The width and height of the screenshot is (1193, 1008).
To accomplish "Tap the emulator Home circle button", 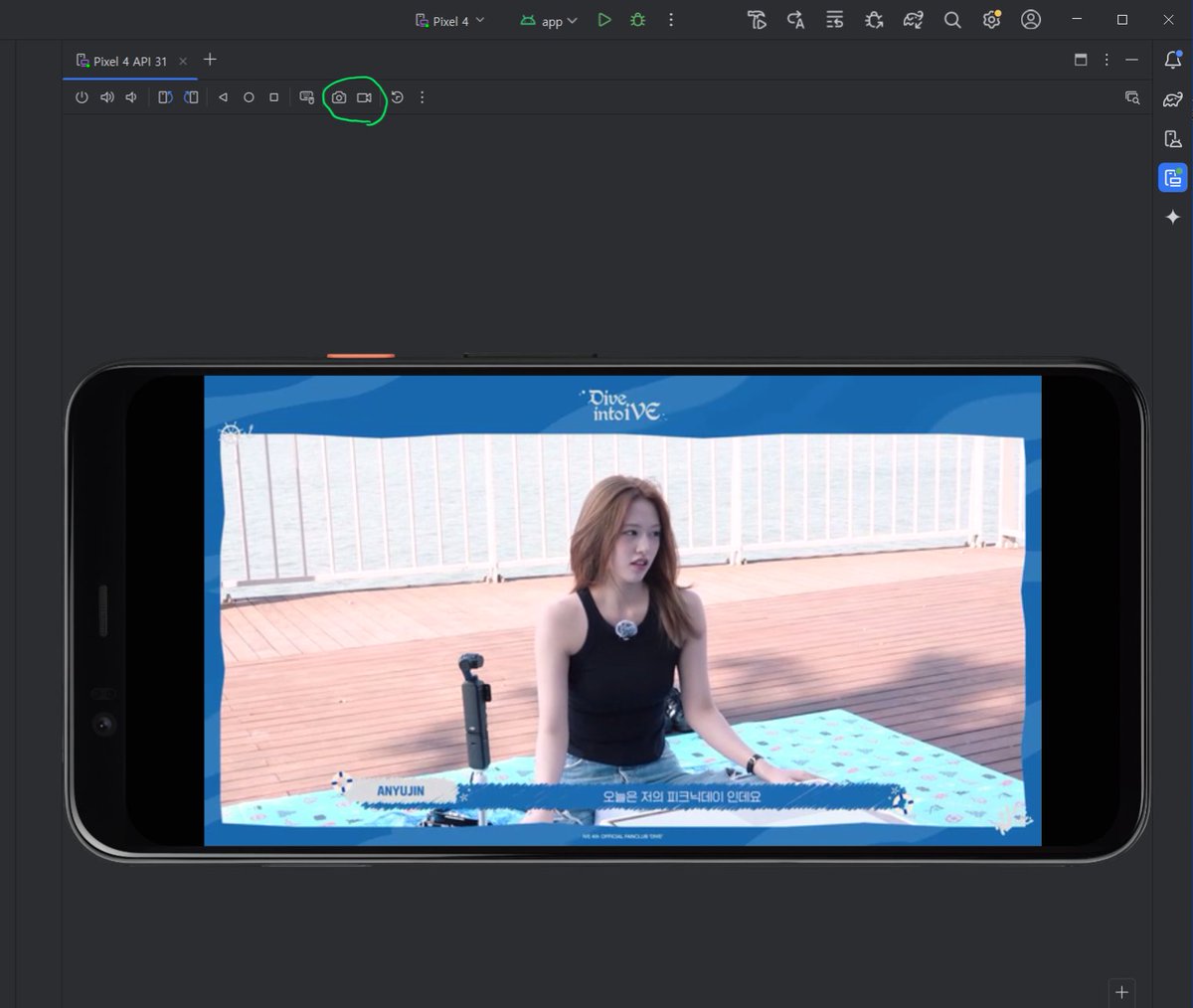I will click(249, 97).
